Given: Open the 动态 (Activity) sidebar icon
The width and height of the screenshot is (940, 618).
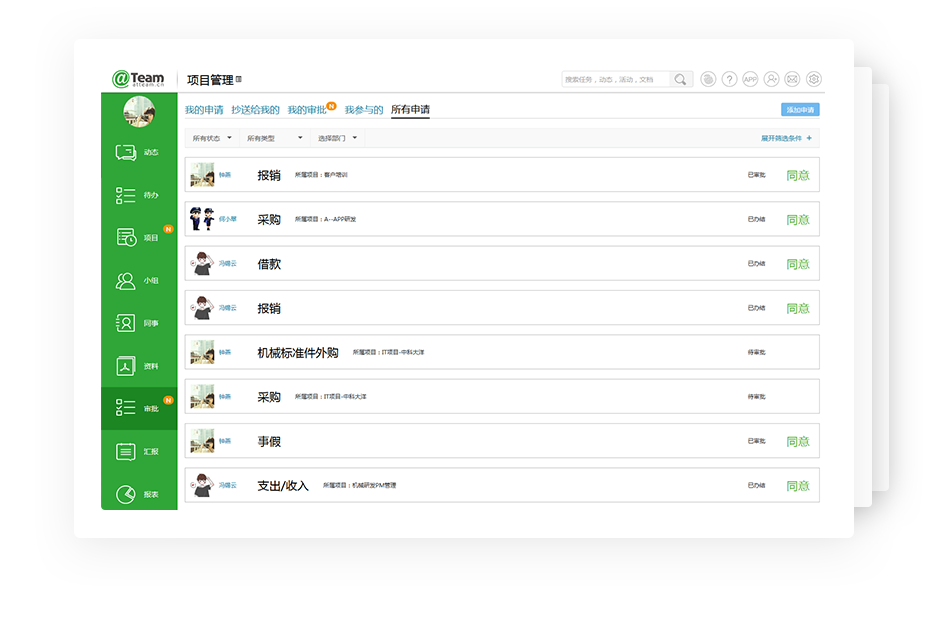Looking at the screenshot, I should 126,152.
